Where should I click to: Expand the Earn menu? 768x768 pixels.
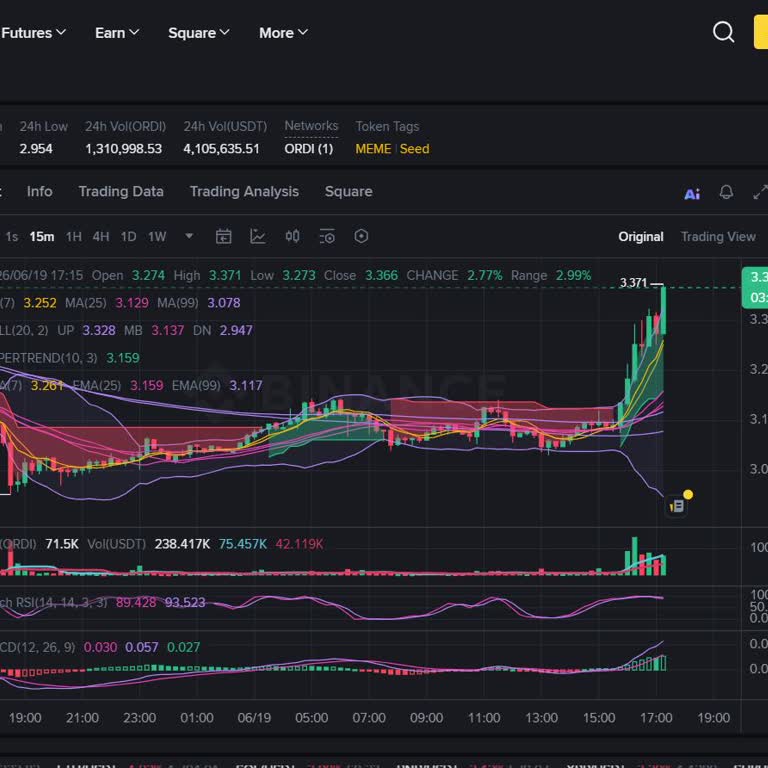pos(117,33)
